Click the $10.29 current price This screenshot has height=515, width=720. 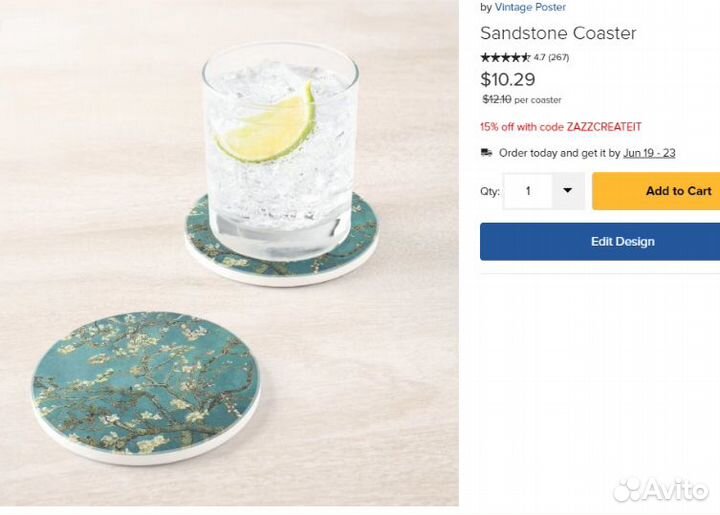[508, 80]
